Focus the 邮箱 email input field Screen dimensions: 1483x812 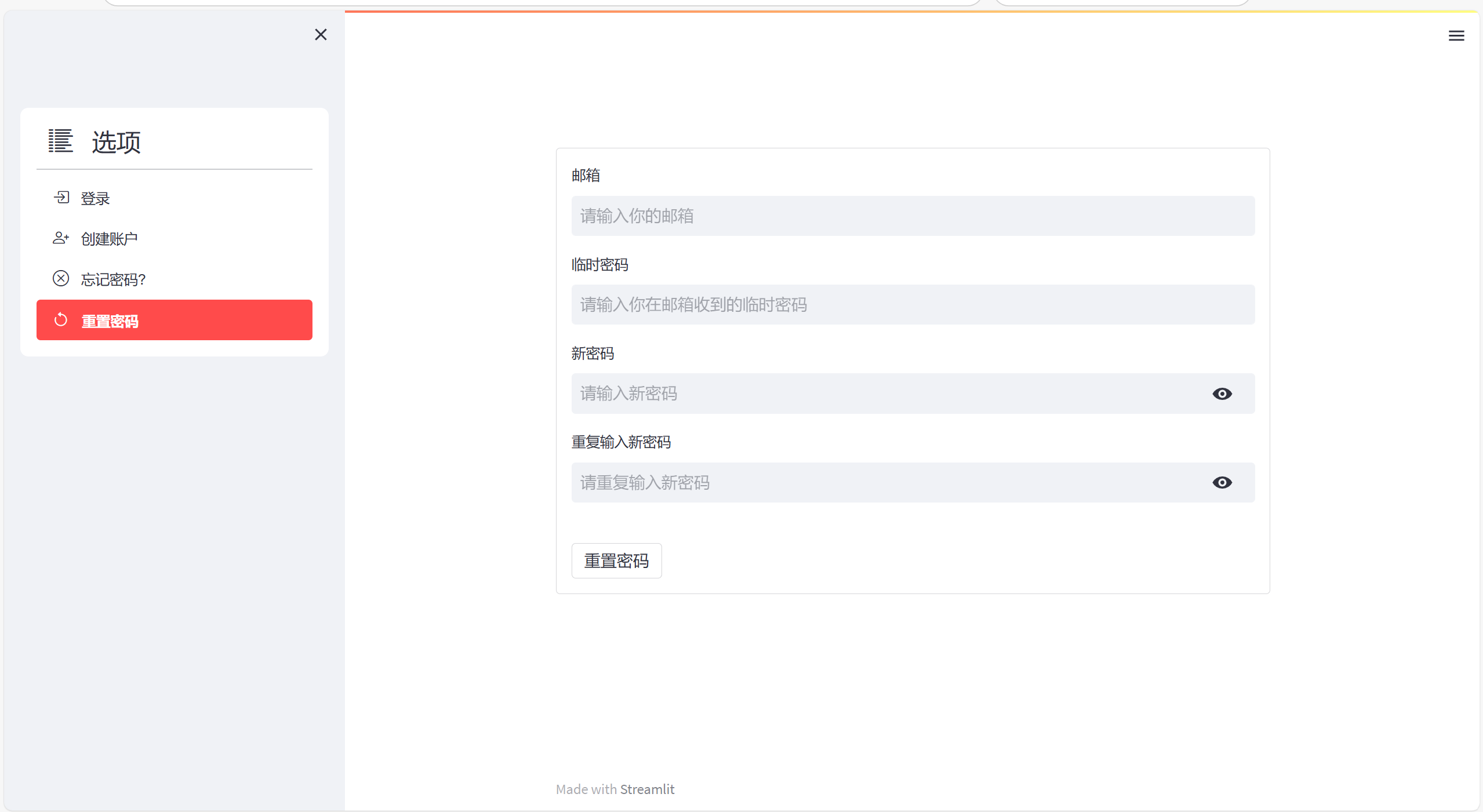click(x=913, y=216)
